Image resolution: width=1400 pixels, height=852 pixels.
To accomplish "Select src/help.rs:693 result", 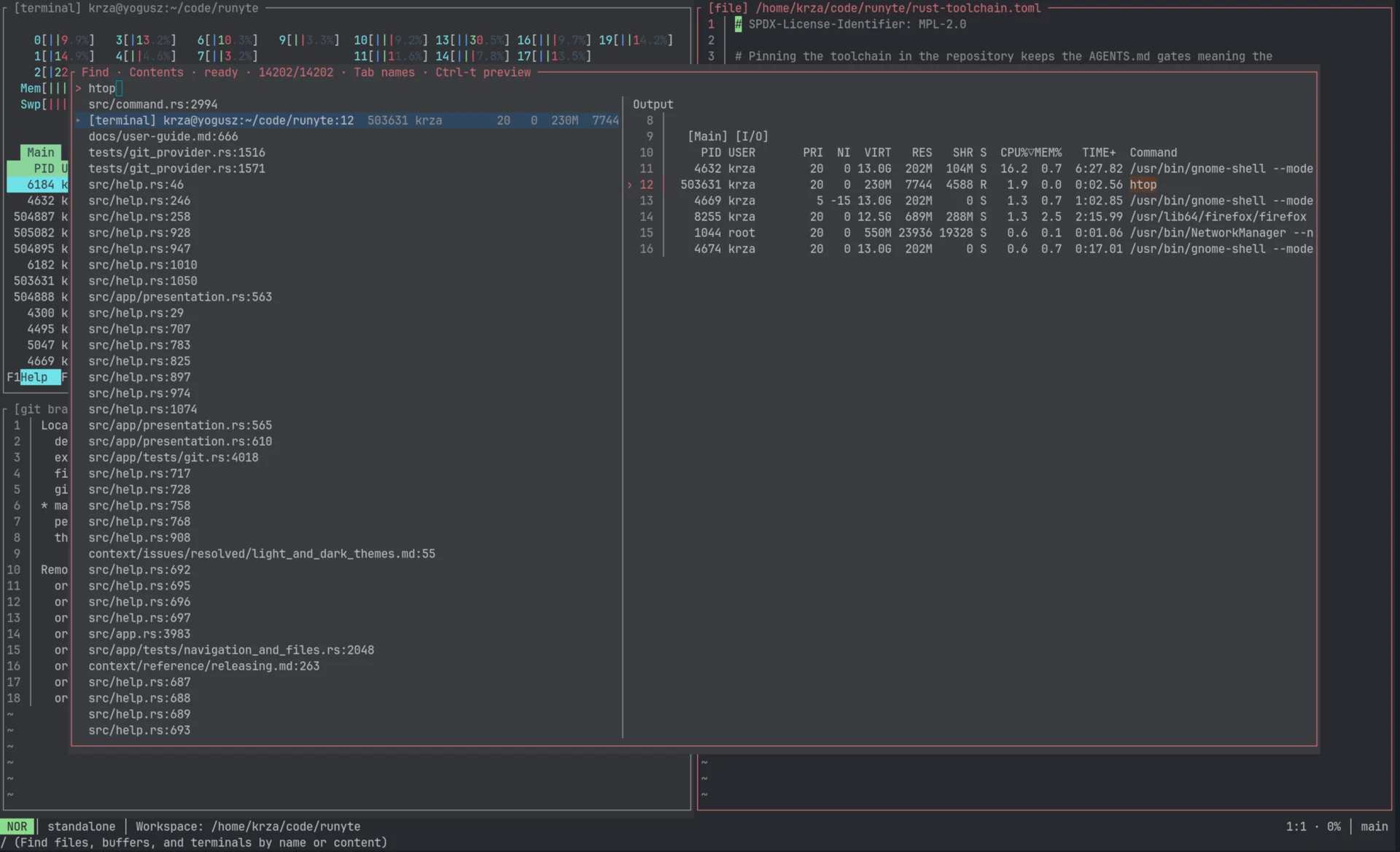I will coord(139,730).
